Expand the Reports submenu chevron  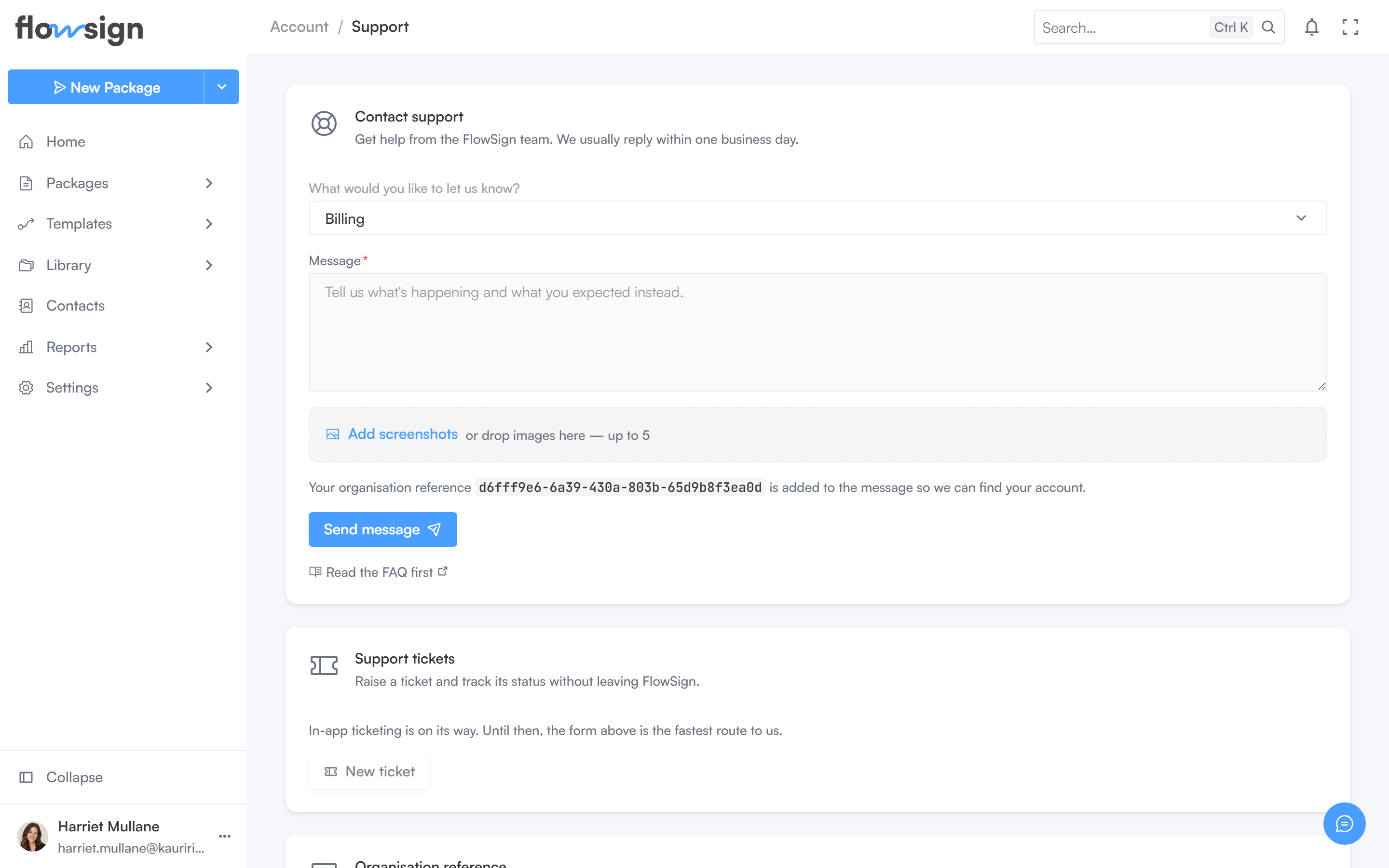[209, 347]
